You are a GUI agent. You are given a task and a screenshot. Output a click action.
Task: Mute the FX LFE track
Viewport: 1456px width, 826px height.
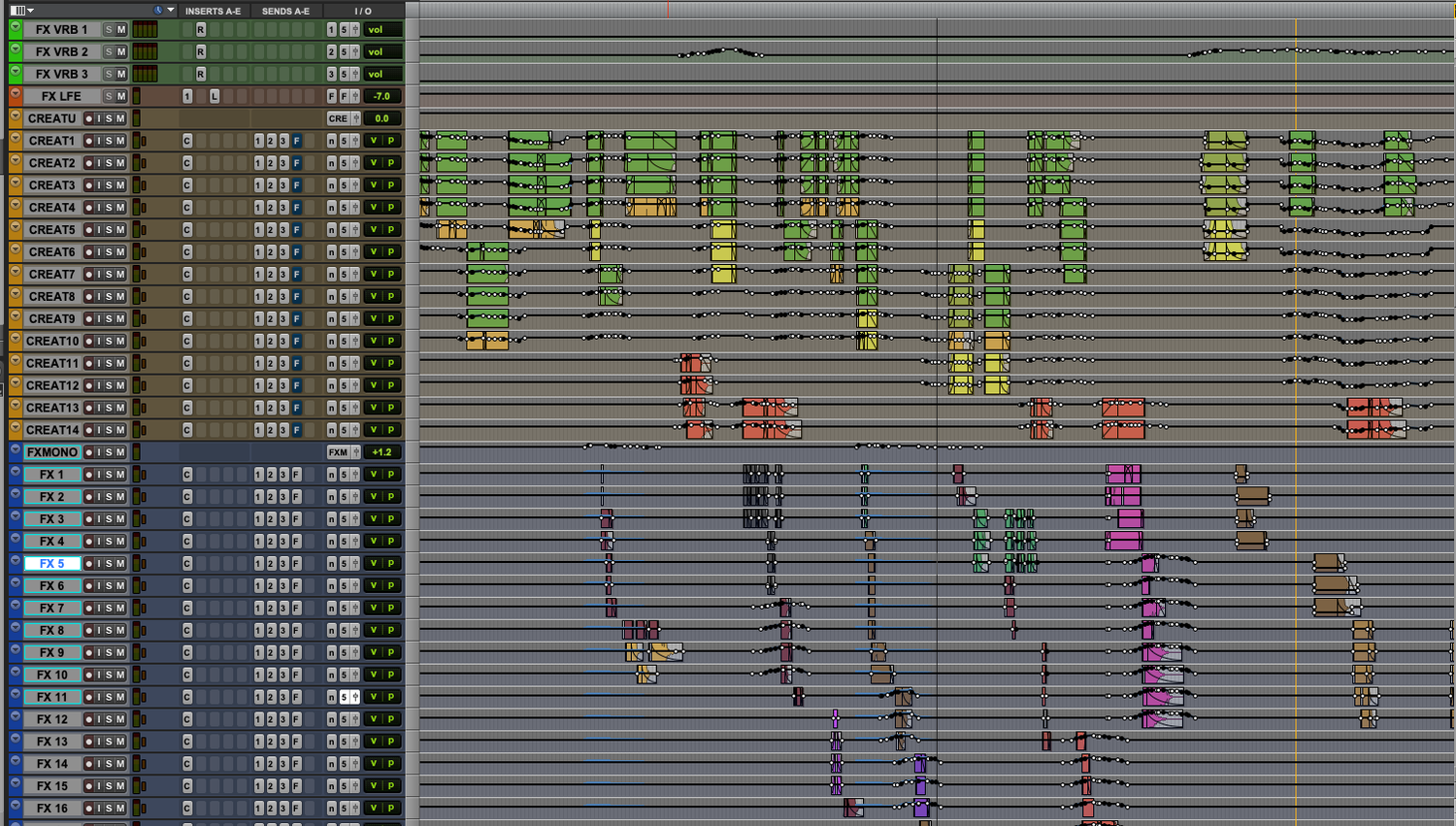119,96
